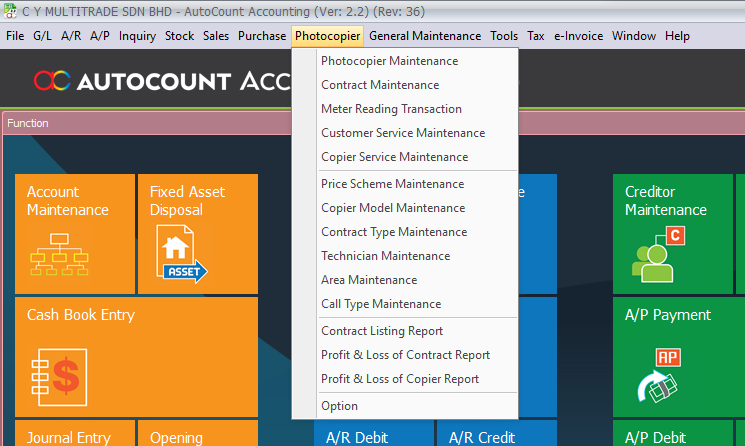Open the A/P Debit tile
Viewport: 745px width, 446px height.
673,433
